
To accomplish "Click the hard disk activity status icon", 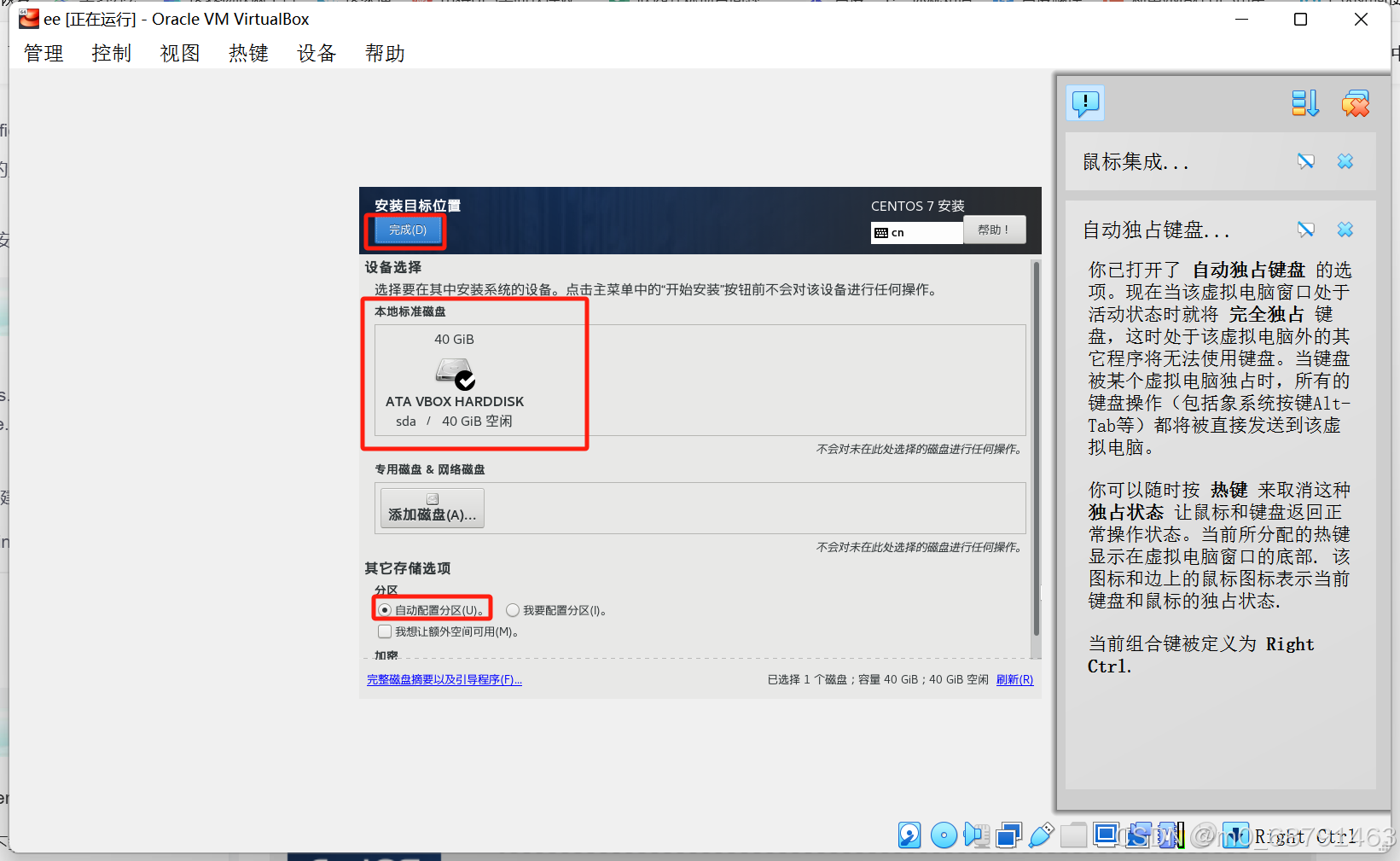I will click(x=909, y=835).
